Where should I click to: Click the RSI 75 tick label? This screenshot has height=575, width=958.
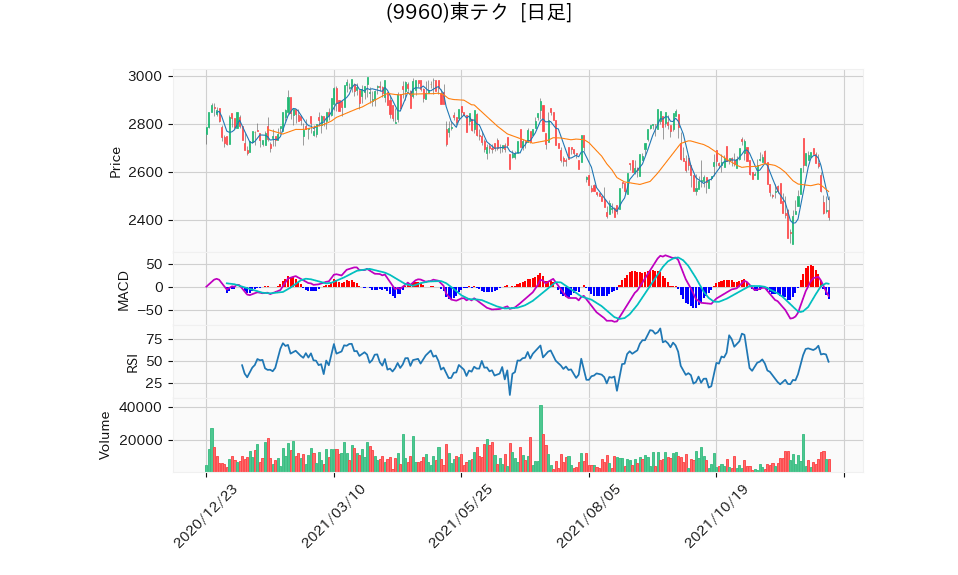pos(154,339)
